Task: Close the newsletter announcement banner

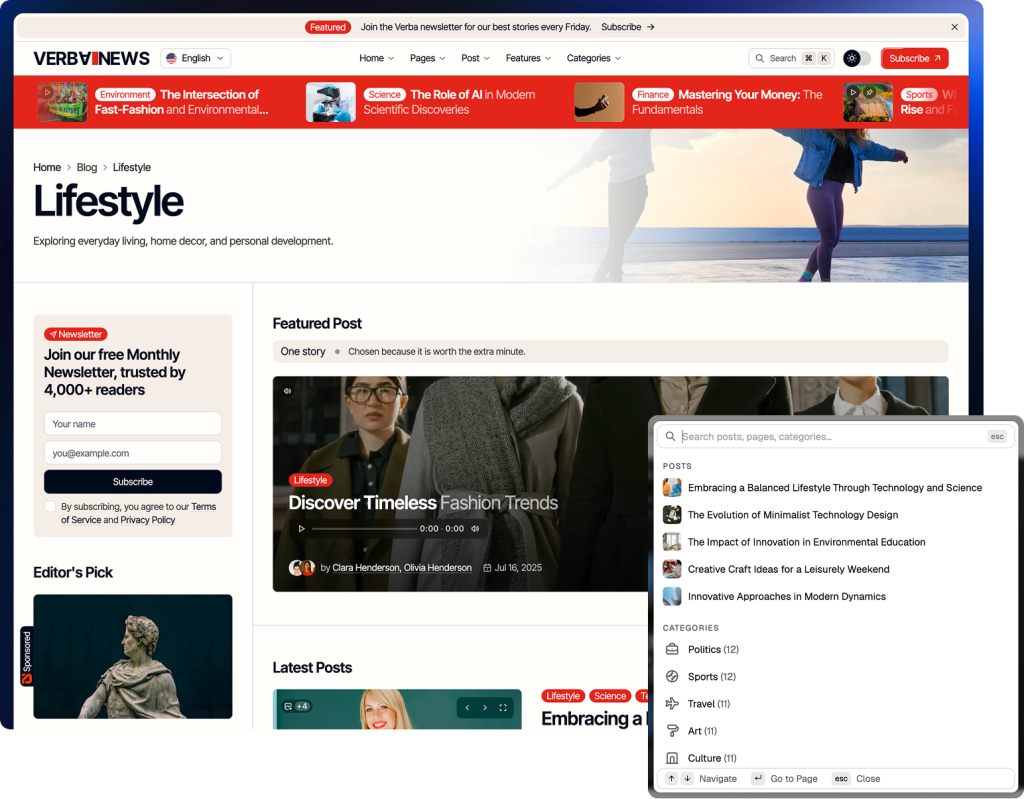Action: 954,27
